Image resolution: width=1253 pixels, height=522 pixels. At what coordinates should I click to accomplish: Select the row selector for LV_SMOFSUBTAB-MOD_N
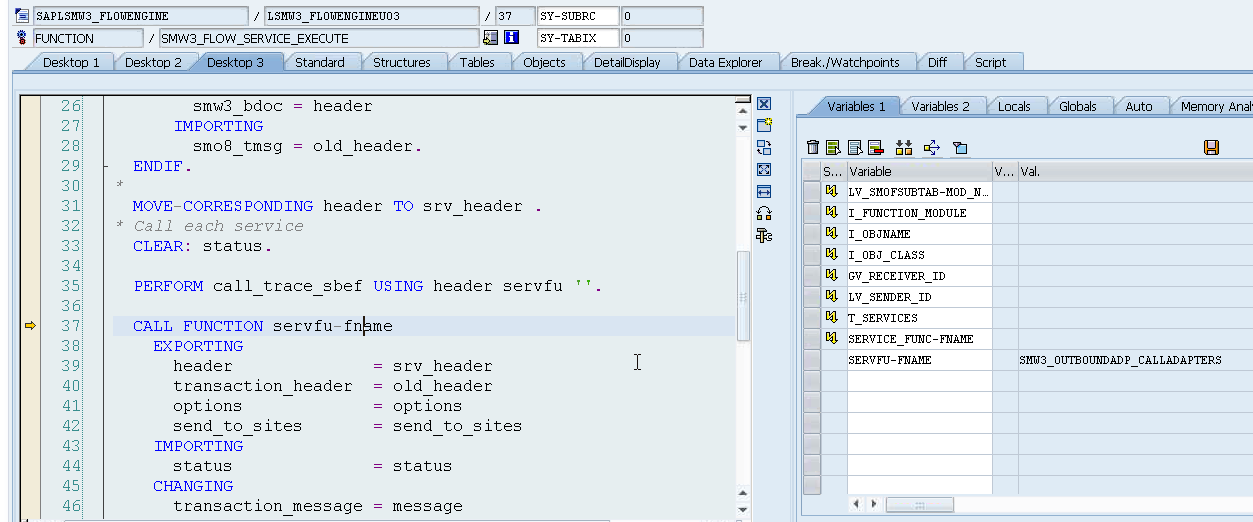click(x=812, y=191)
